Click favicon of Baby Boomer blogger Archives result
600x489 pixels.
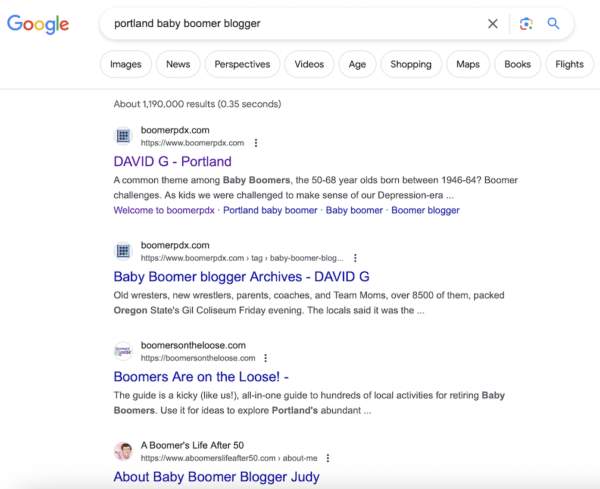(x=123, y=251)
